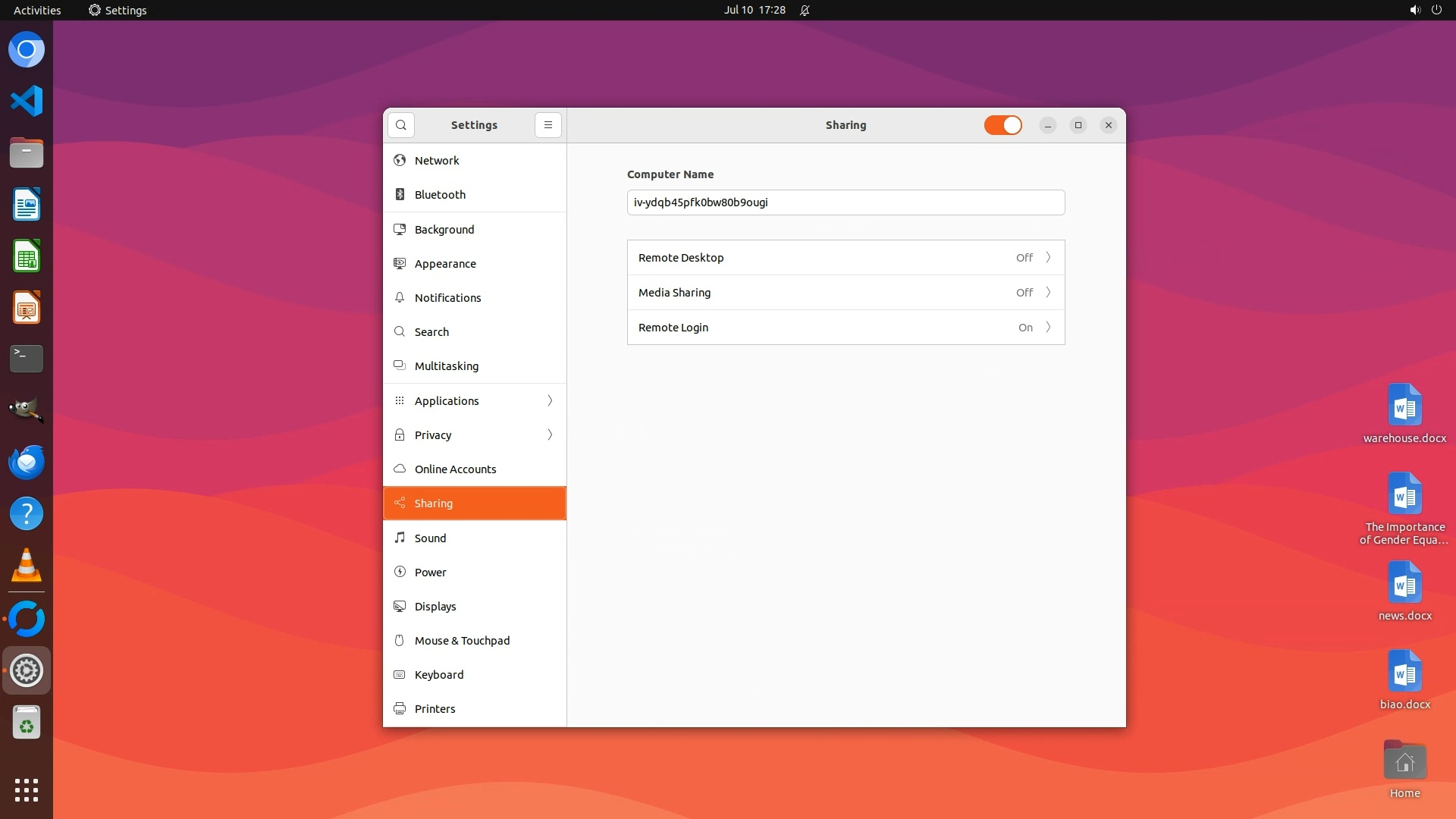Expand the Privacy submenu chevron
1456x819 pixels.
pyautogui.click(x=550, y=435)
